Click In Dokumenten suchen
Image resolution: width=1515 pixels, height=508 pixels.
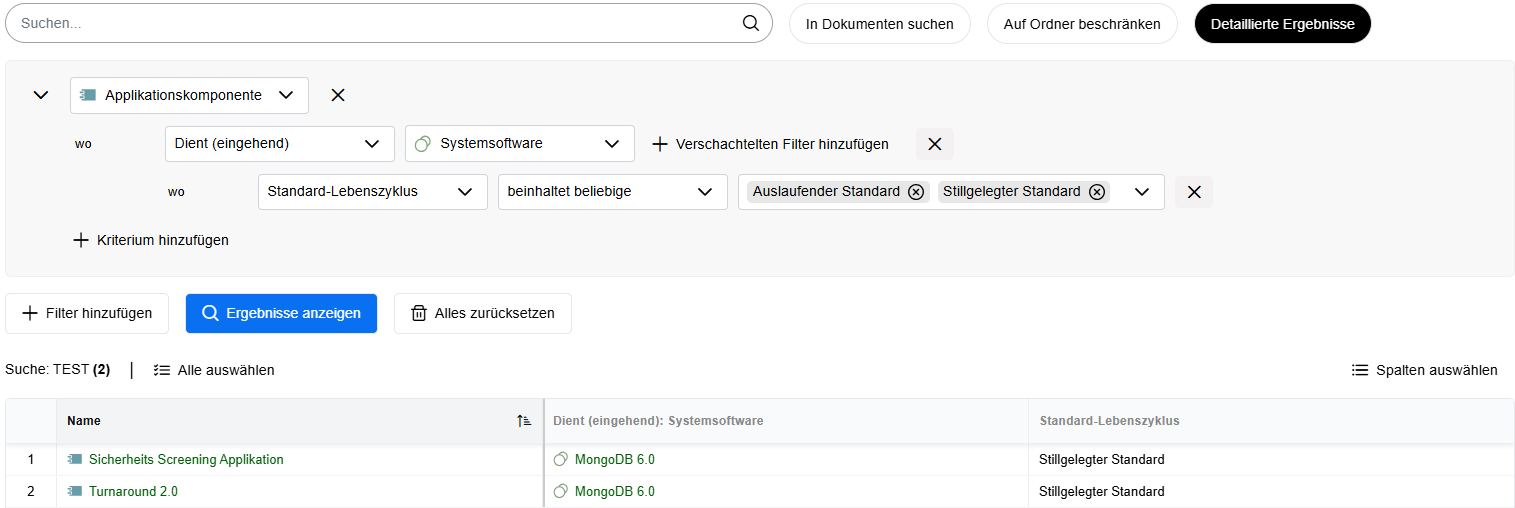point(880,24)
